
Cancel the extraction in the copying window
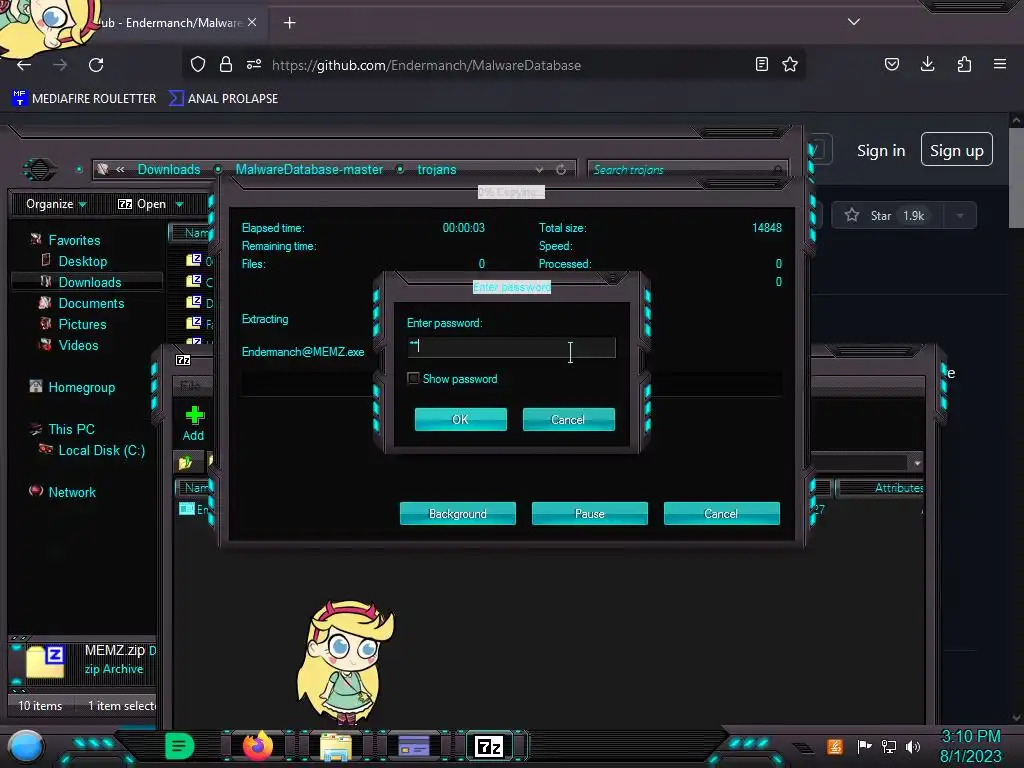pos(721,513)
